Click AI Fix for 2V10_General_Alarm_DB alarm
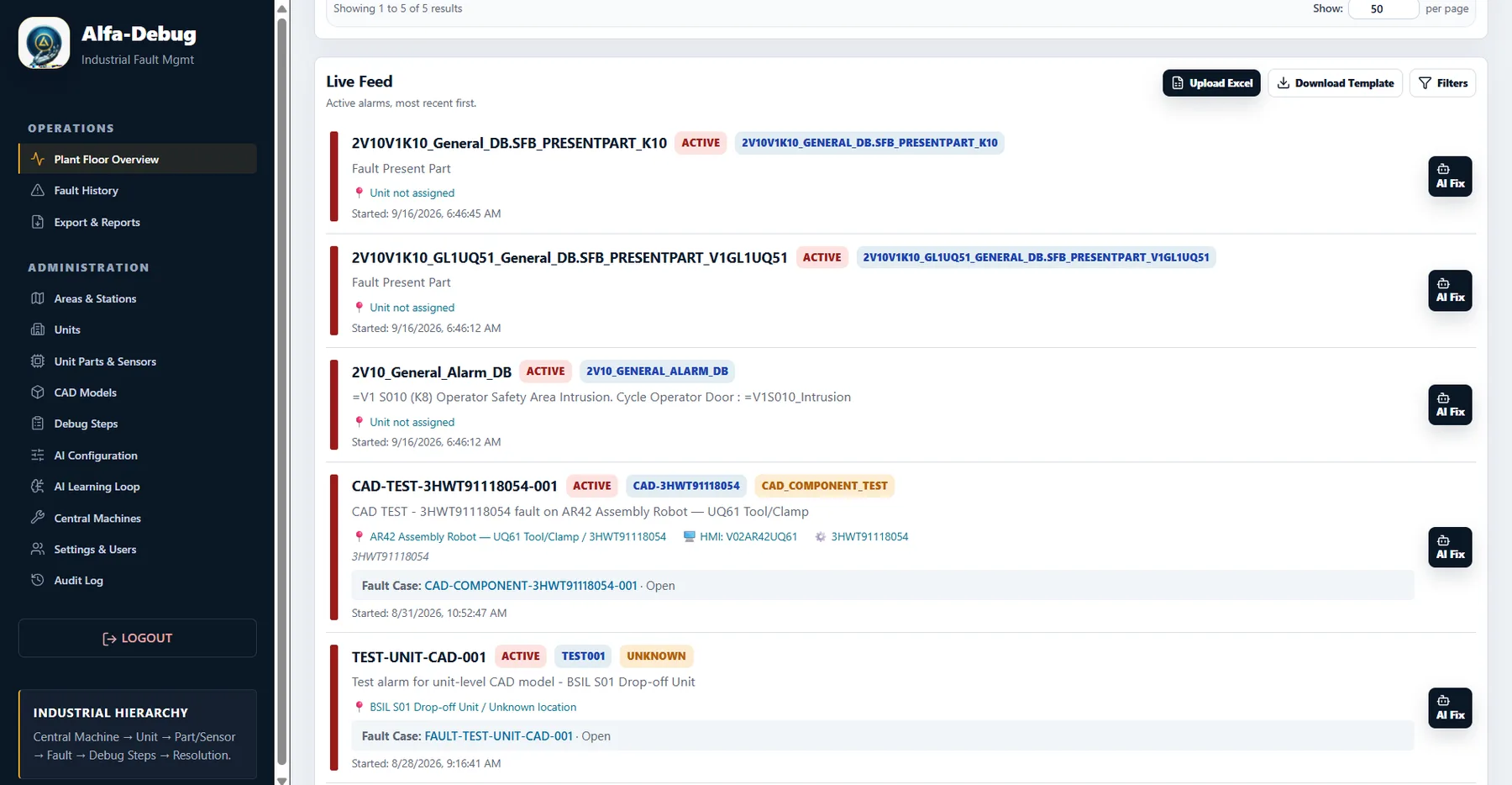The width and height of the screenshot is (1512, 785). (1450, 405)
